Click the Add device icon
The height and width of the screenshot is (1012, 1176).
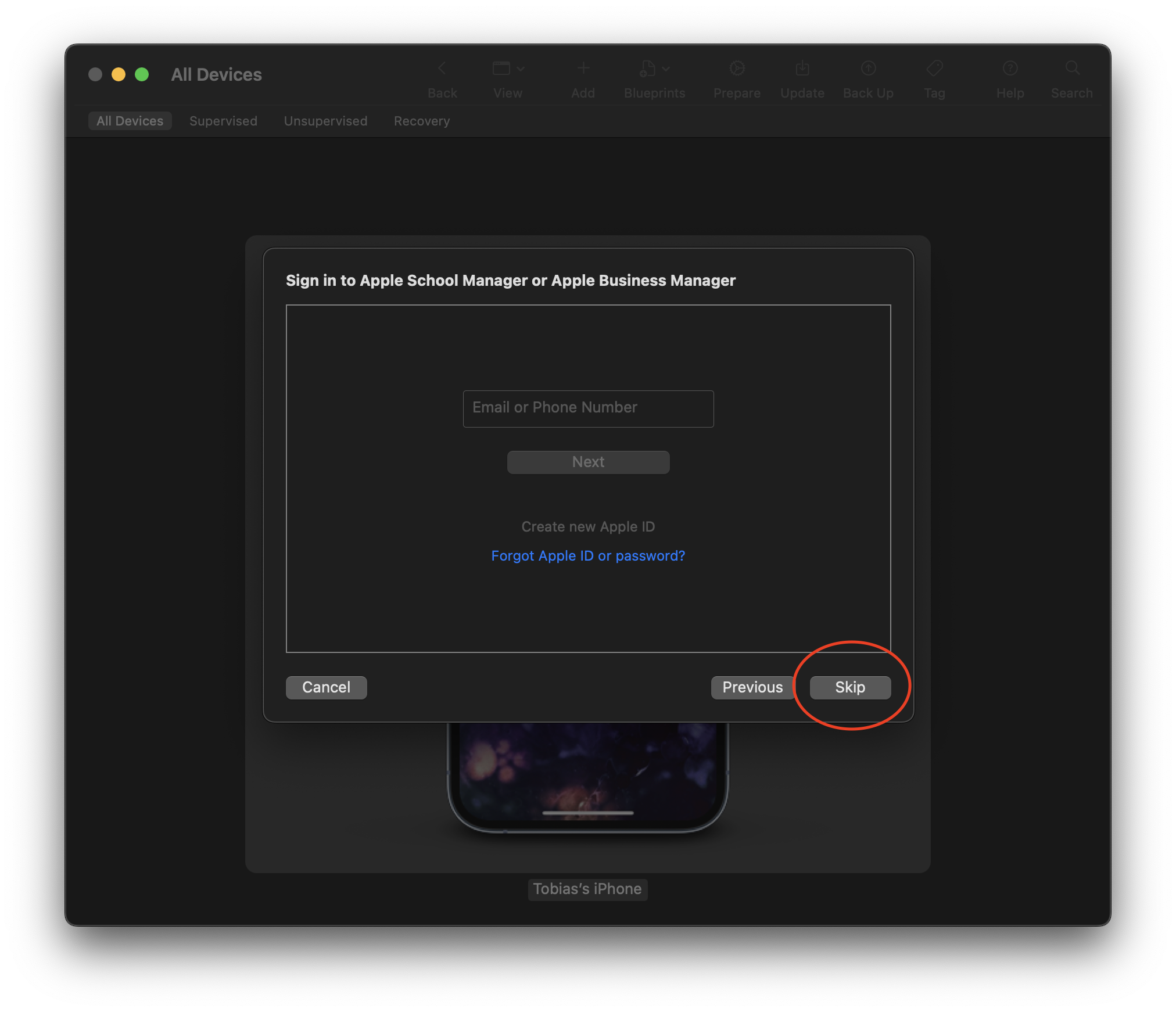pyautogui.click(x=583, y=68)
